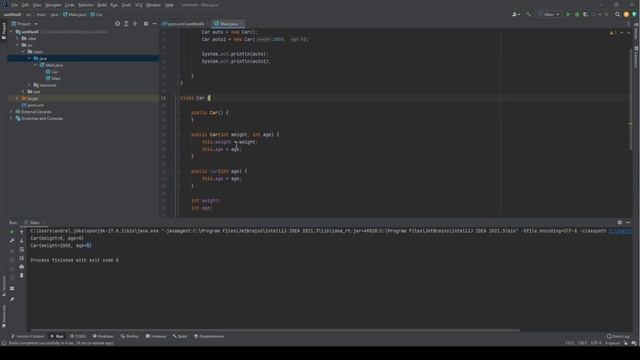Viewport: 640px width, 360px height.
Task: Click the Build project hammer icon
Action: pos(529,14)
